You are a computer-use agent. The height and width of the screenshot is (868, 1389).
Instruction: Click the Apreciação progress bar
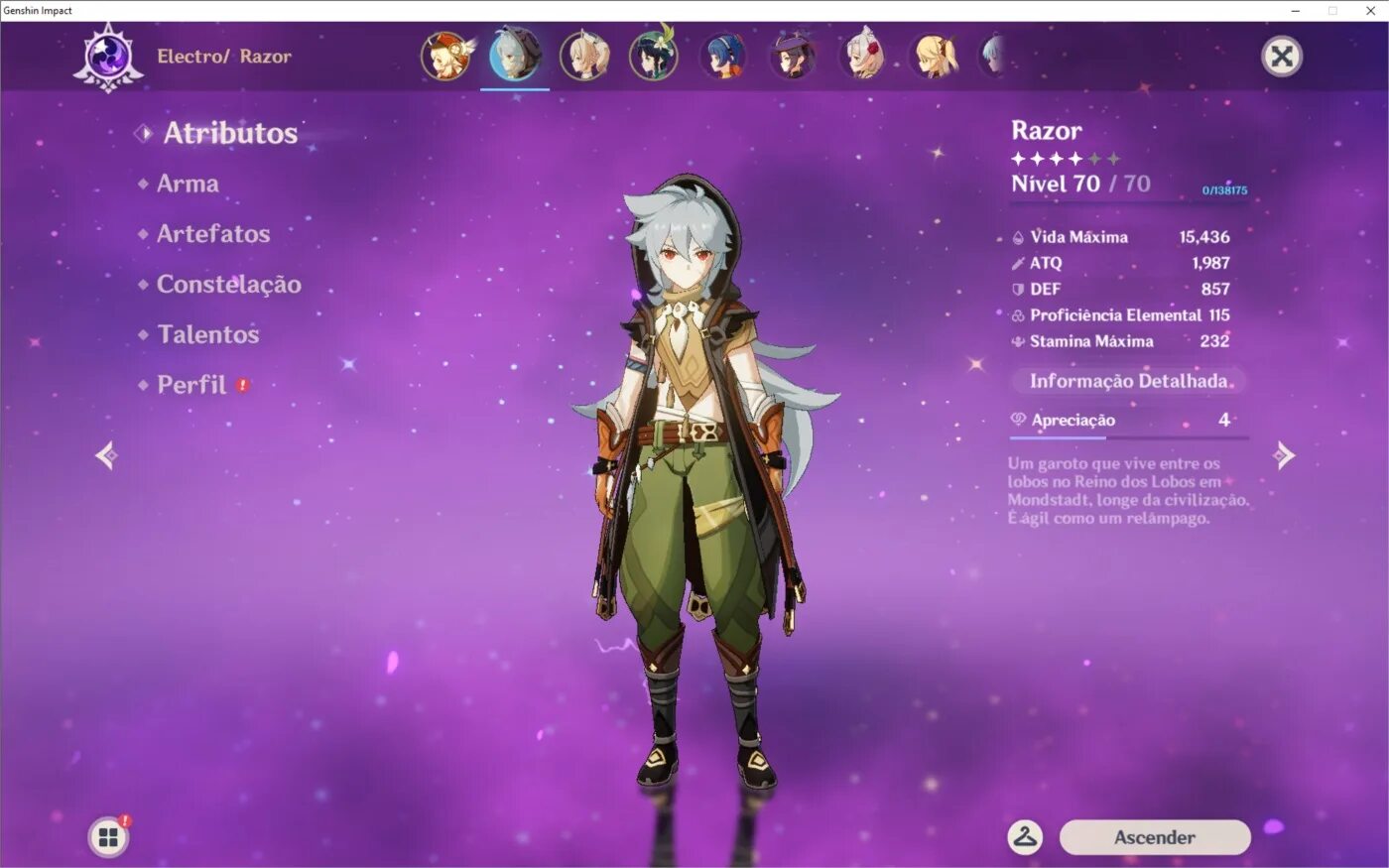tap(1129, 437)
